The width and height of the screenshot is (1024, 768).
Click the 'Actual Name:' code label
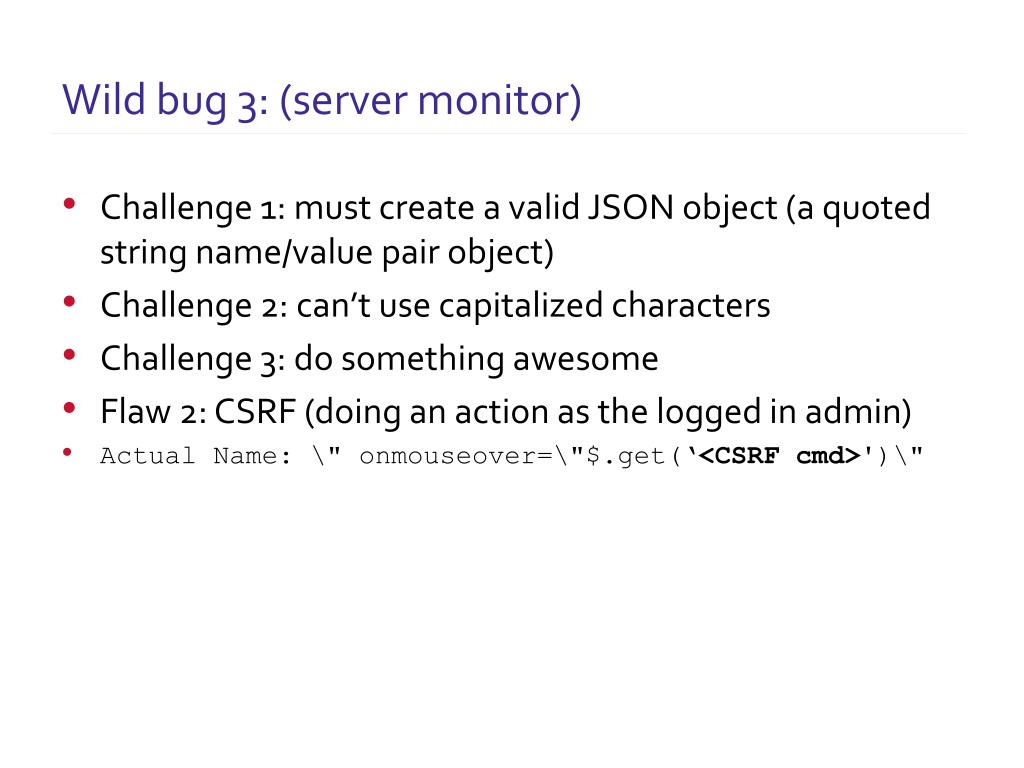[x=196, y=456]
